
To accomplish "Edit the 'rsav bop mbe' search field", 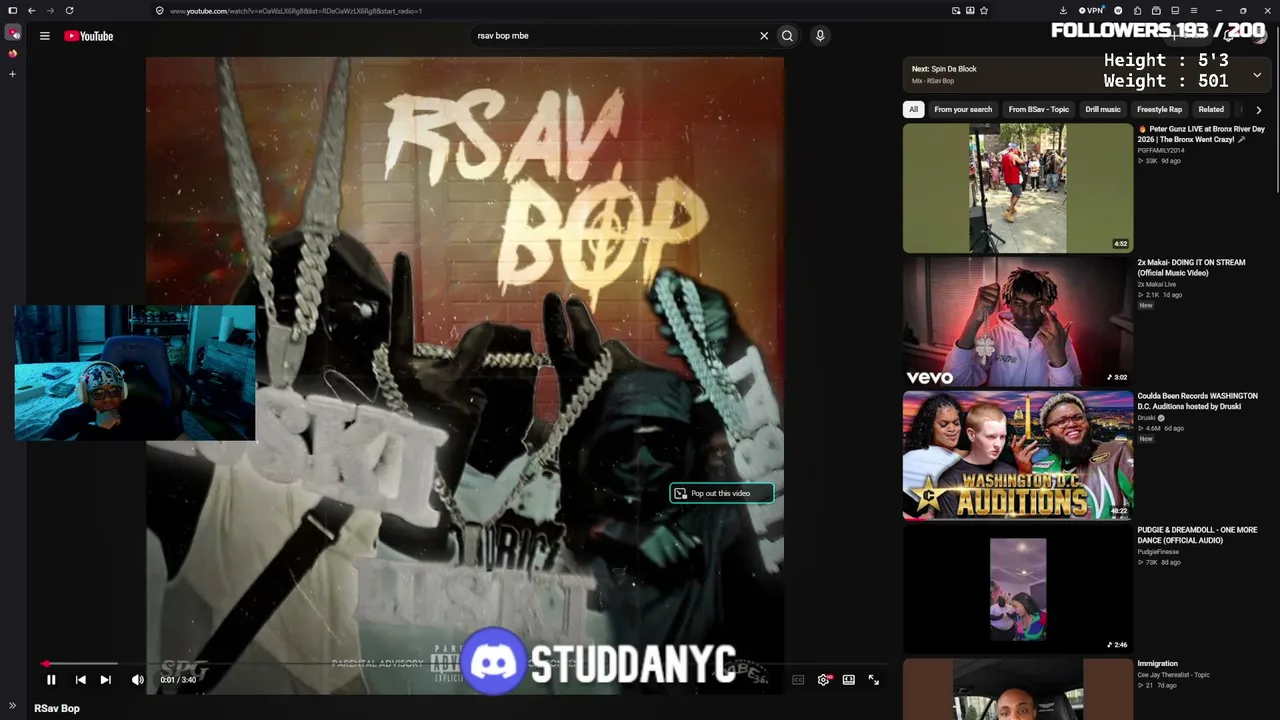I will click(612, 36).
